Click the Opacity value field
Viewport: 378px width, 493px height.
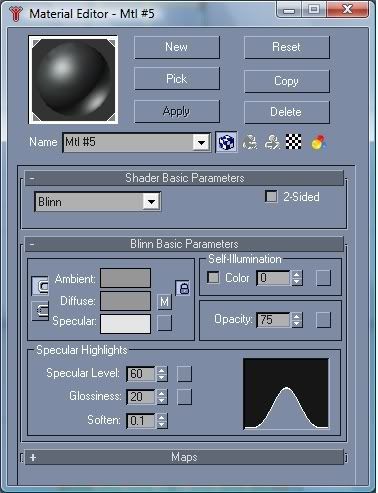273,320
